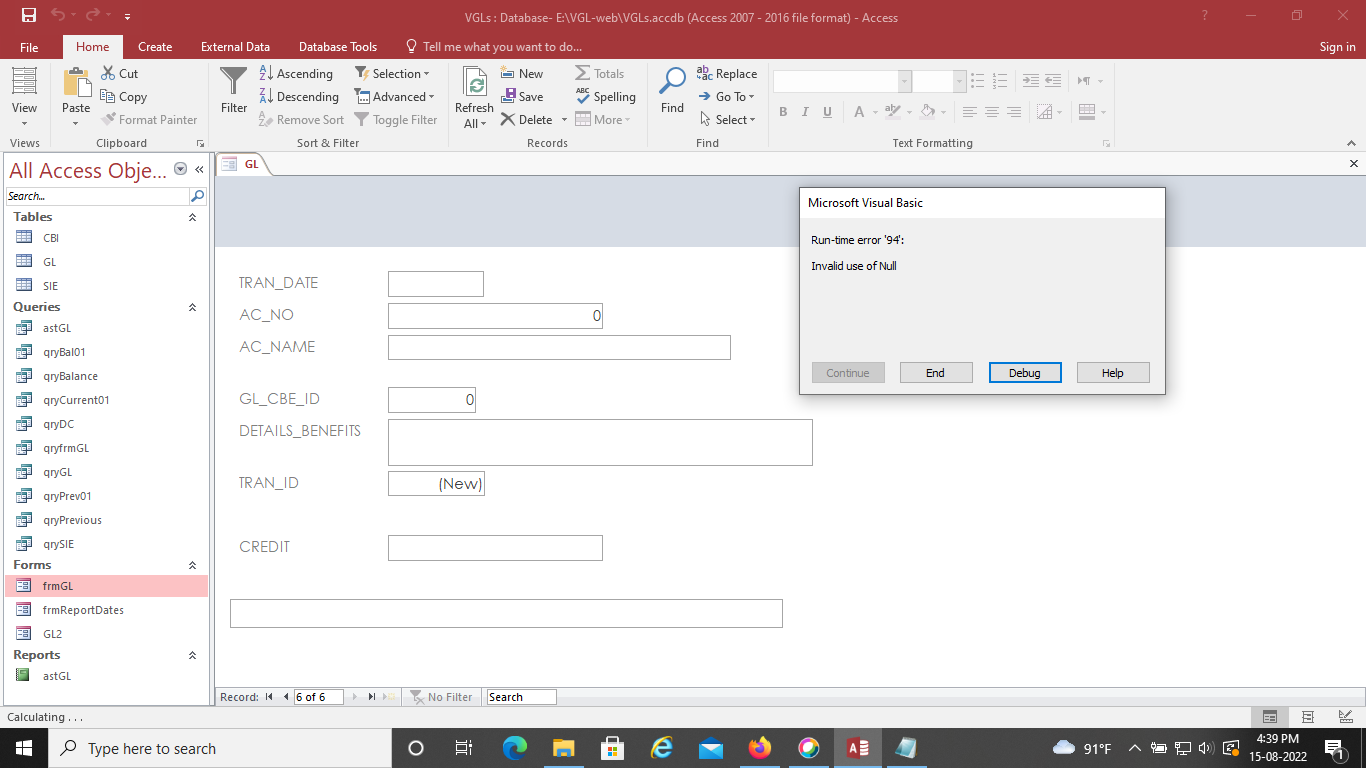Click the Paste icon
This screenshot has width=1366, height=768.
[x=76, y=82]
